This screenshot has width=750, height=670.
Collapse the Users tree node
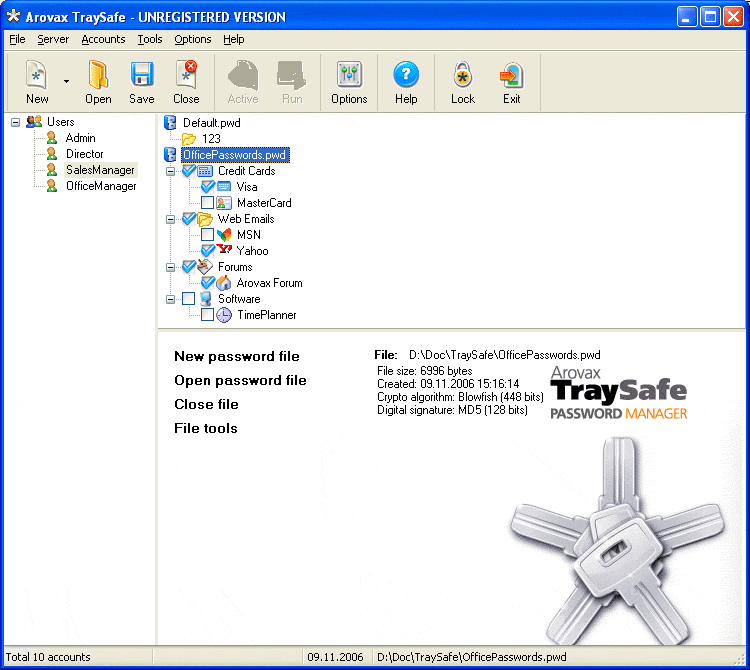[15, 122]
